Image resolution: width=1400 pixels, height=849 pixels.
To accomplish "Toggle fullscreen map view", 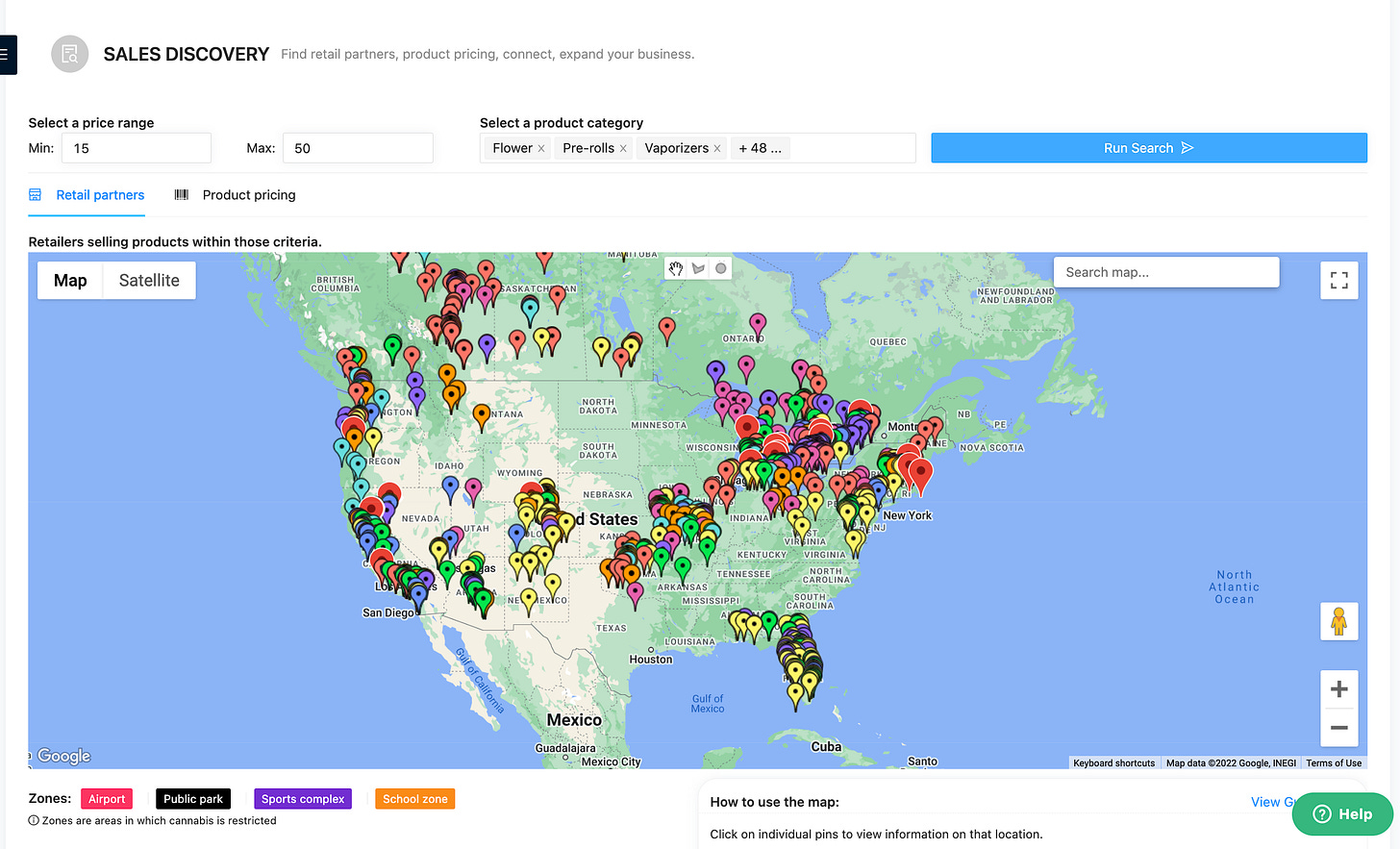I will tap(1338, 281).
